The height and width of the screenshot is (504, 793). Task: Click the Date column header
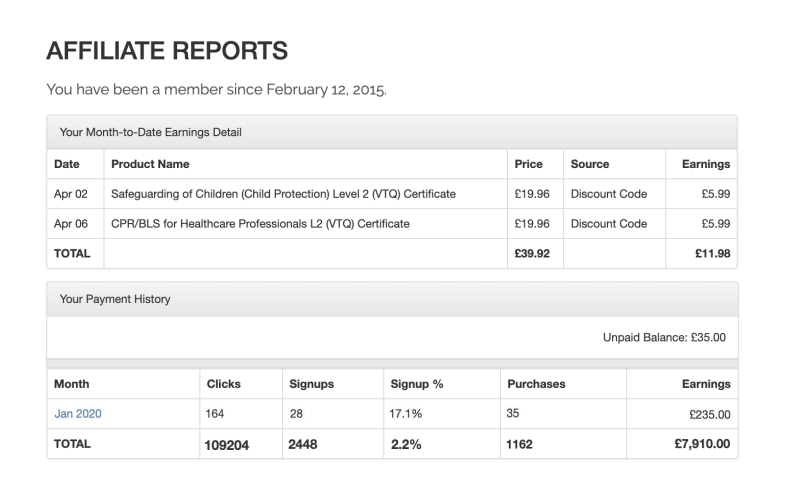point(66,164)
